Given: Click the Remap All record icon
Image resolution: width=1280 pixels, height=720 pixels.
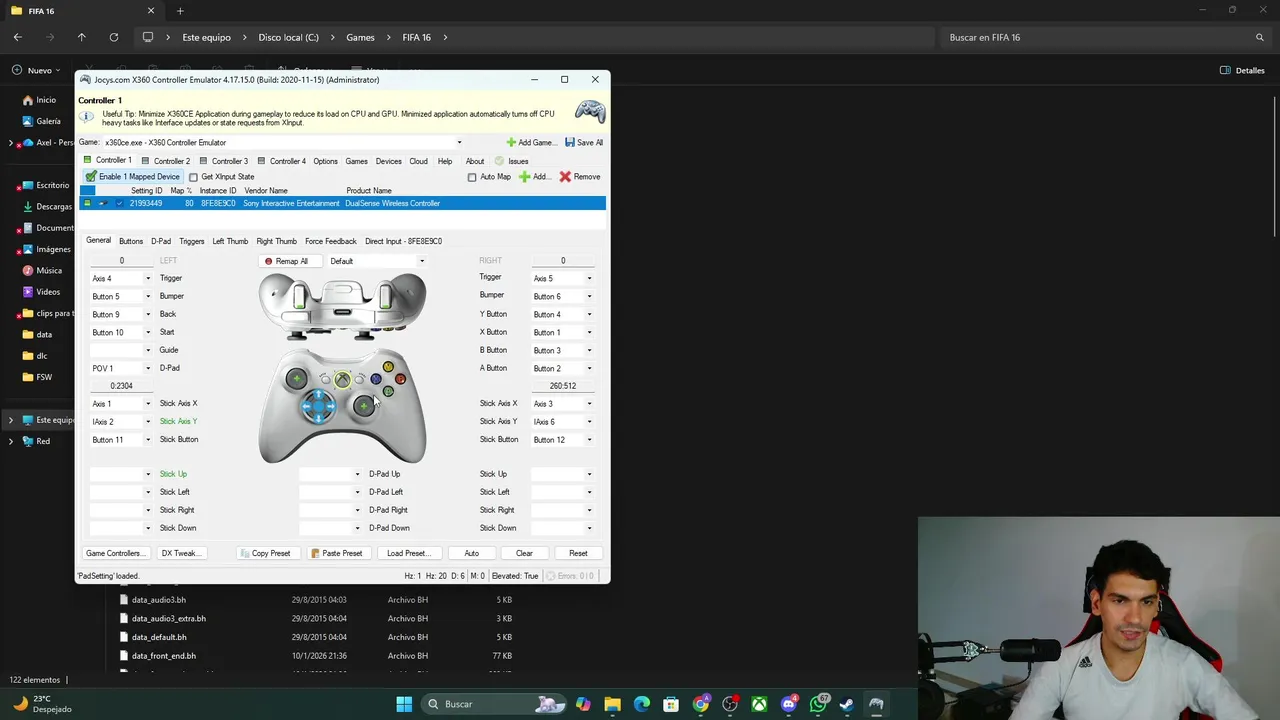Looking at the screenshot, I should (x=268, y=261).
